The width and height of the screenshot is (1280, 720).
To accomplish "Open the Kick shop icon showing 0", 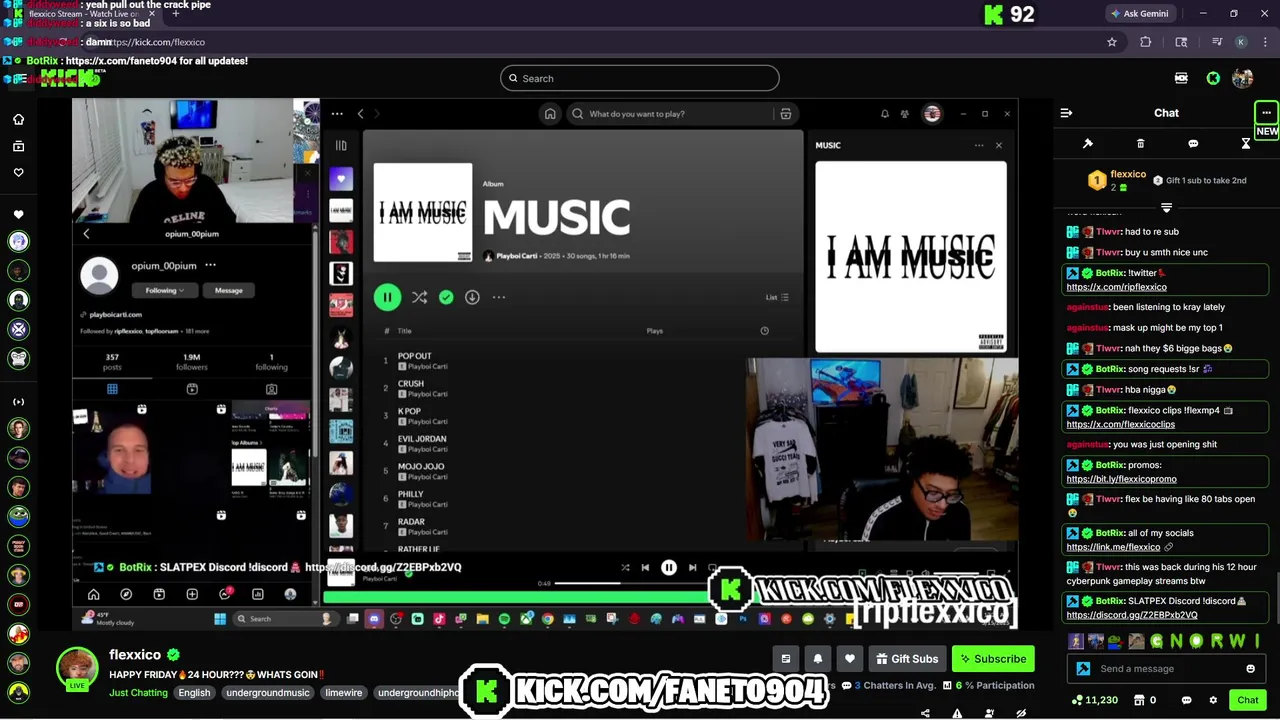I will [1145, 700].
